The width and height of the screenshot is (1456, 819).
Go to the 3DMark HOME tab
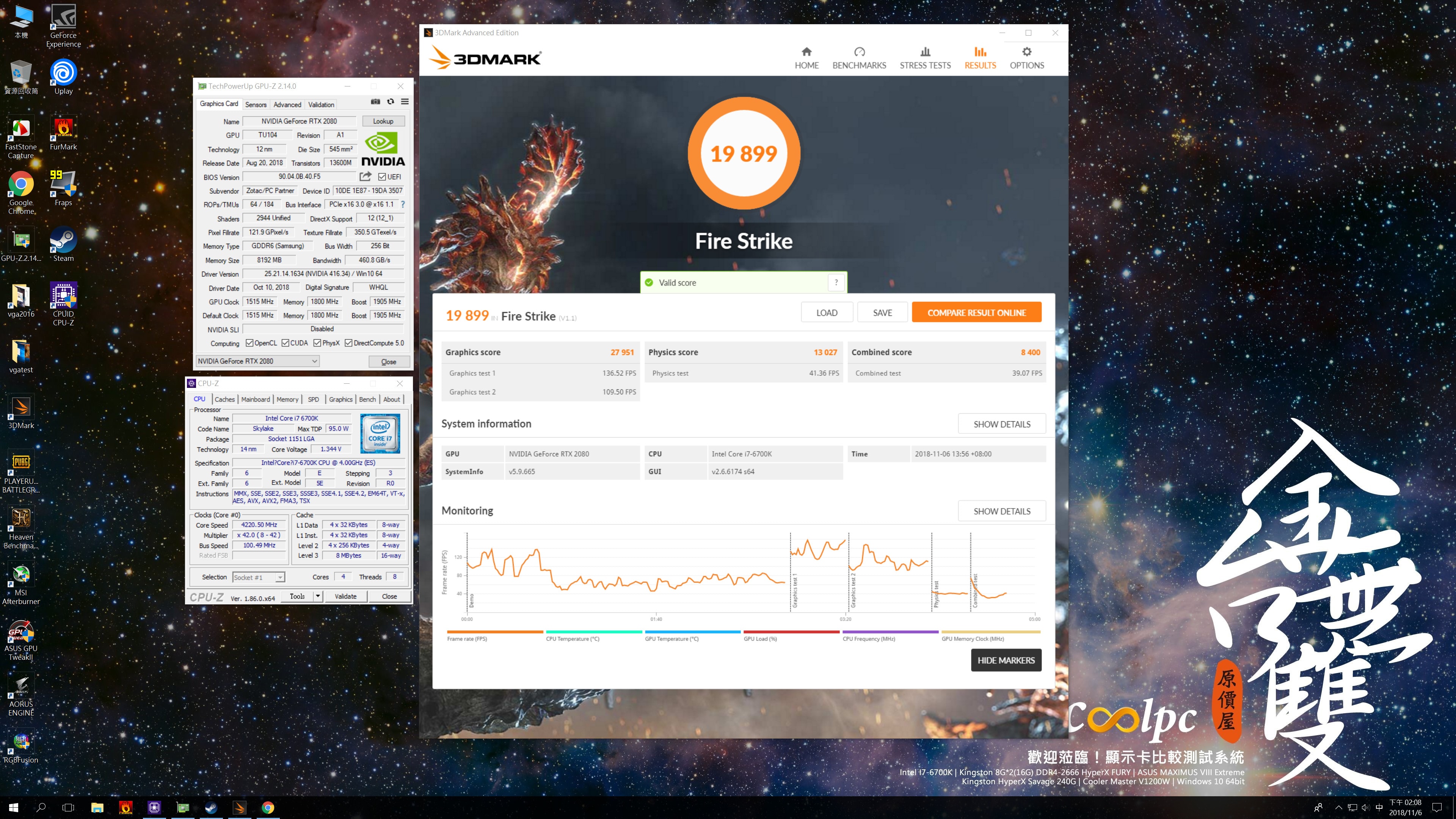pos(806,58)
